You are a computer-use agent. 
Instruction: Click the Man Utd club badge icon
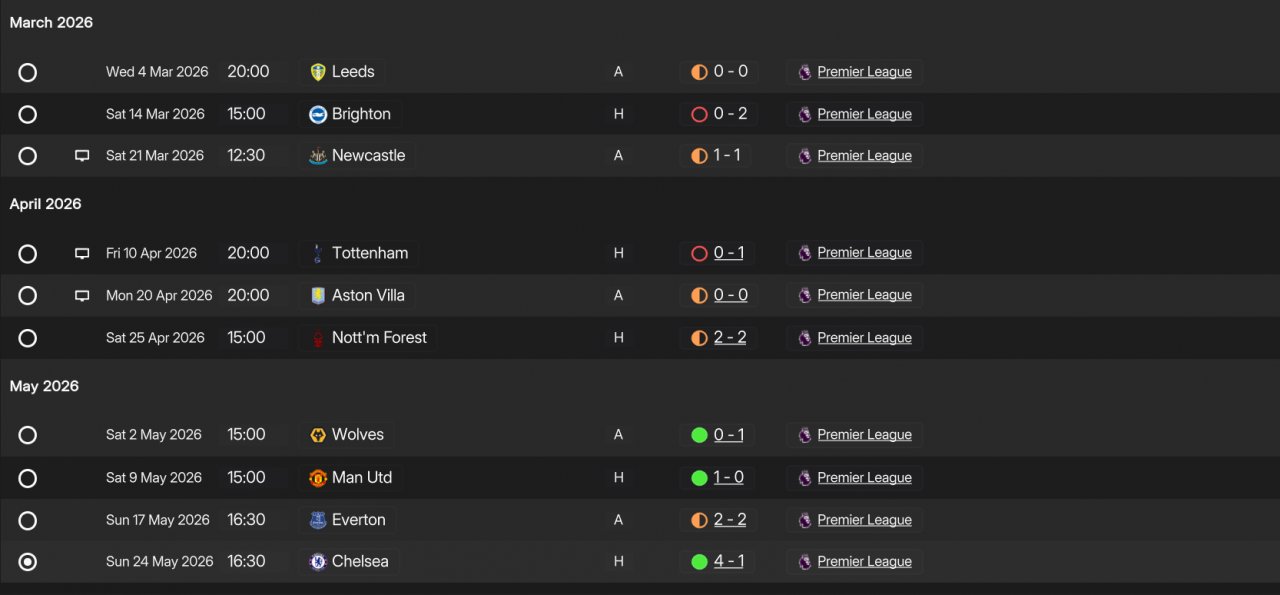click(318, 478)
